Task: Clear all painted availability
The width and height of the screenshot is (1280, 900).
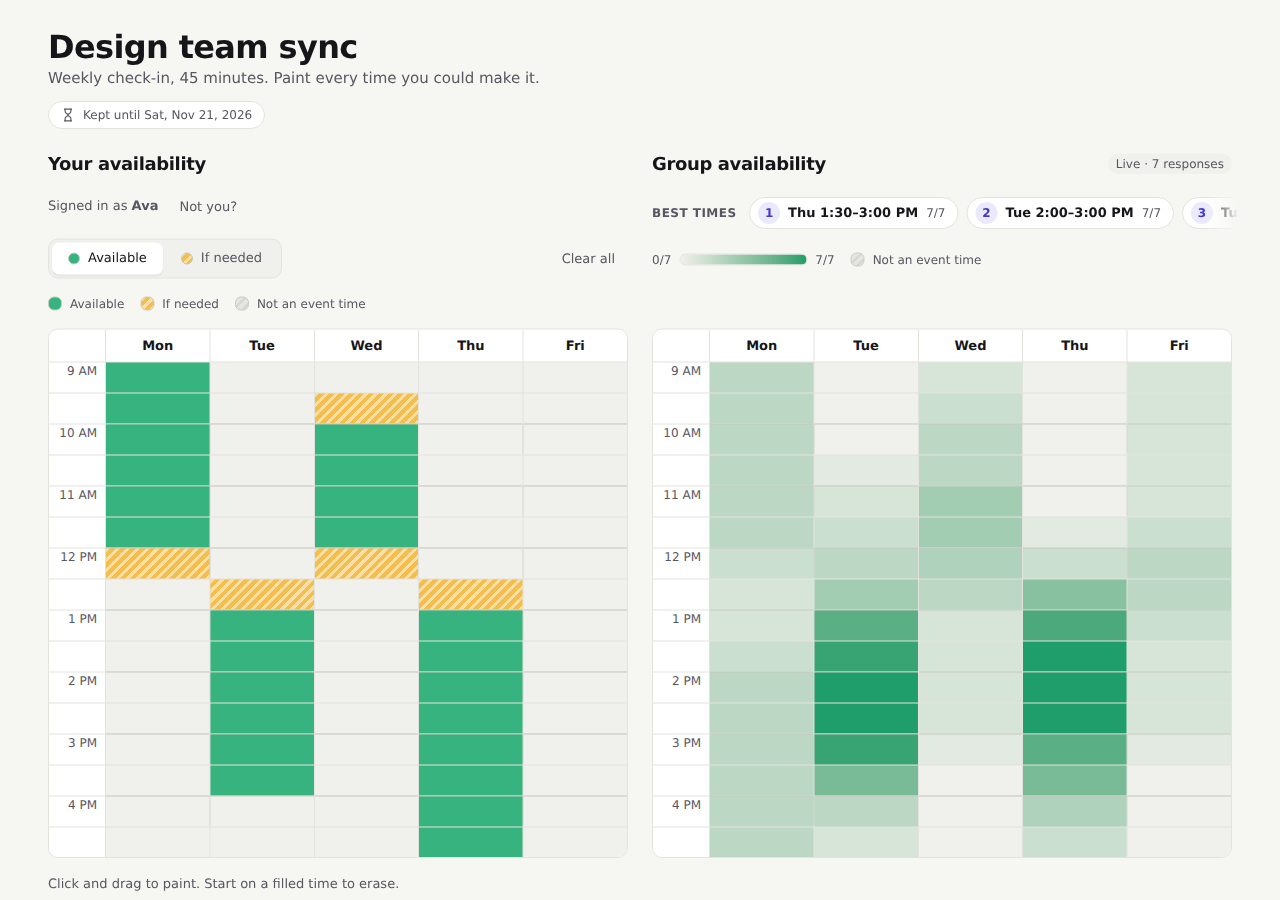Action: [x=588, y=259]
